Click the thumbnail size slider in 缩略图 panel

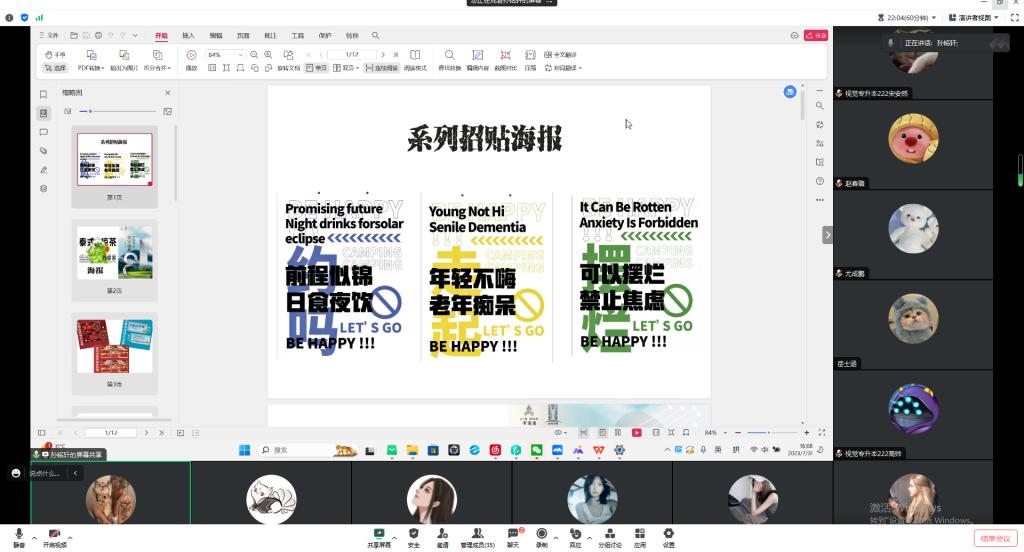click(91, 111)
